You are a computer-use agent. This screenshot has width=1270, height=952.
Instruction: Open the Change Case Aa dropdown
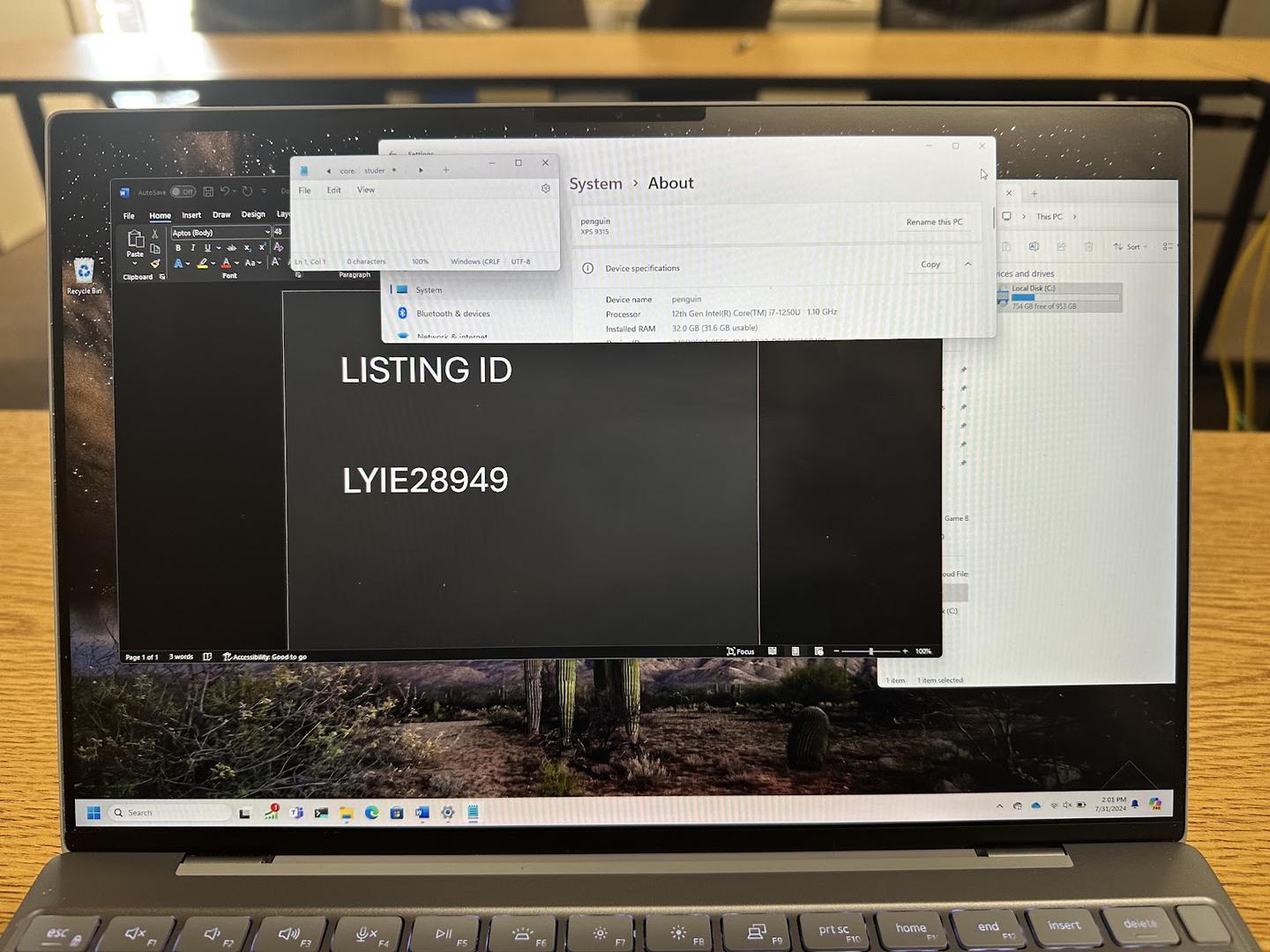click(x=253, y=263)
